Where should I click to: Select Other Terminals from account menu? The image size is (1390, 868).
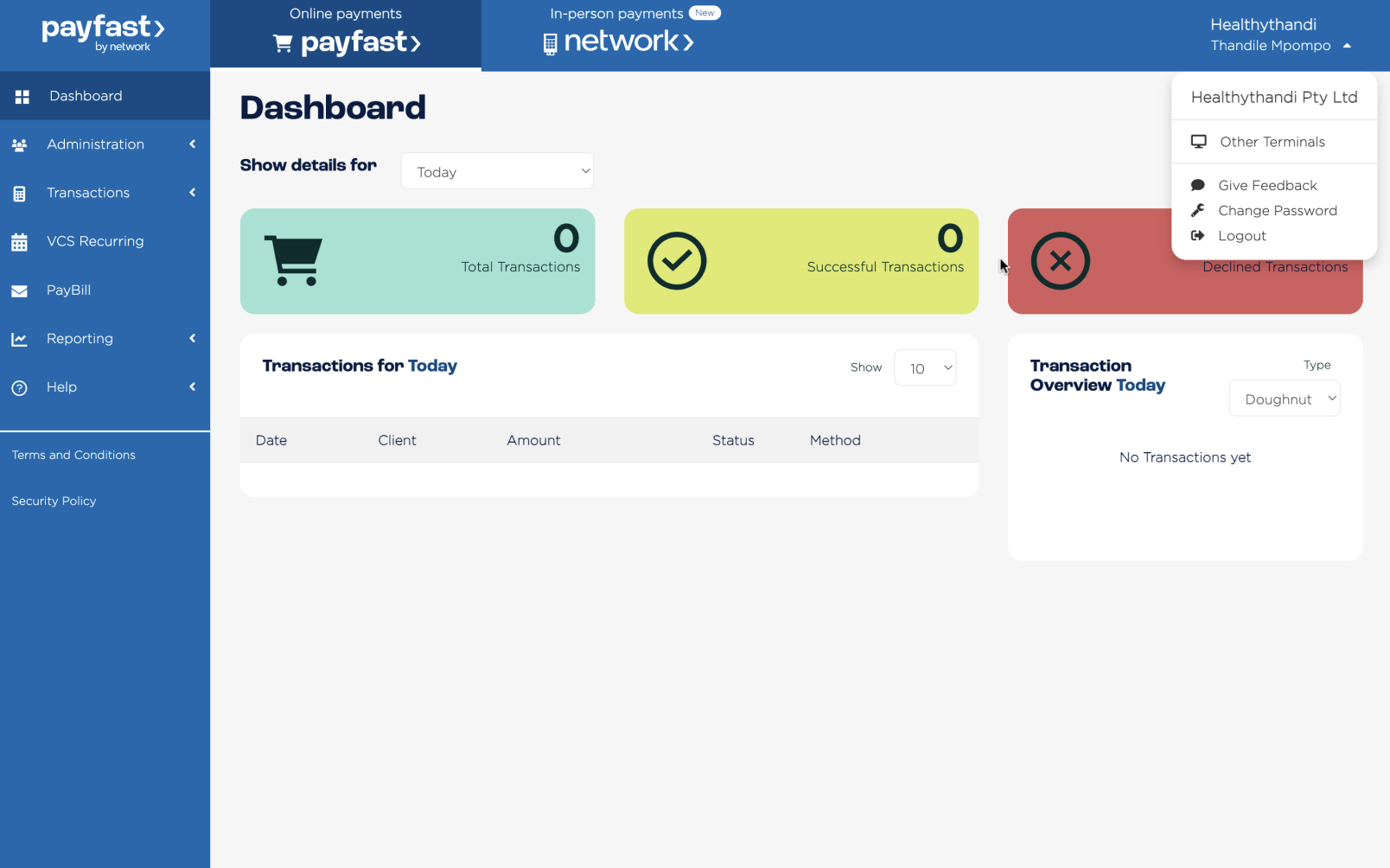click(1272, 142)
